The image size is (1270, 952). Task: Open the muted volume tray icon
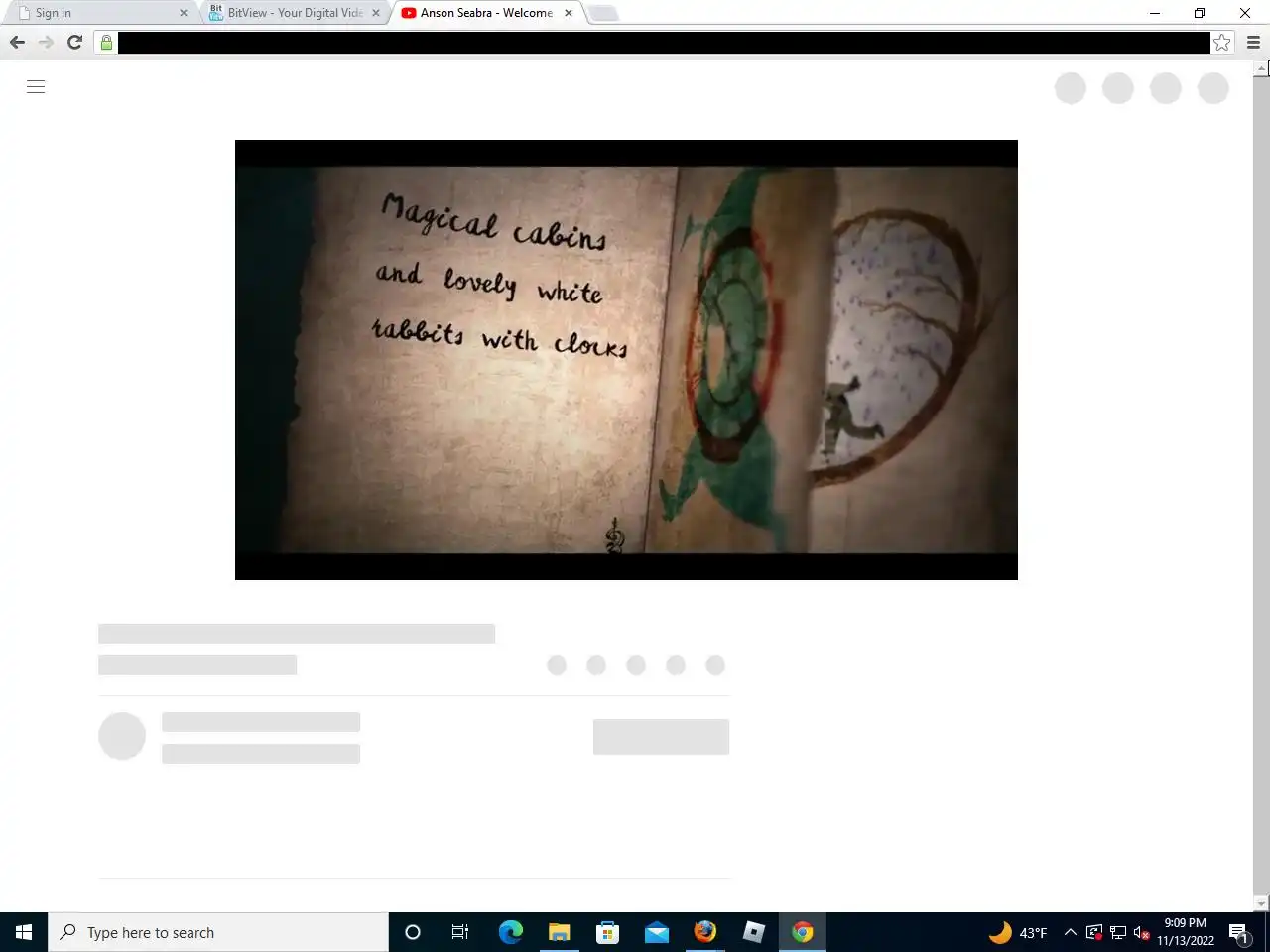tap(1142, 932)
